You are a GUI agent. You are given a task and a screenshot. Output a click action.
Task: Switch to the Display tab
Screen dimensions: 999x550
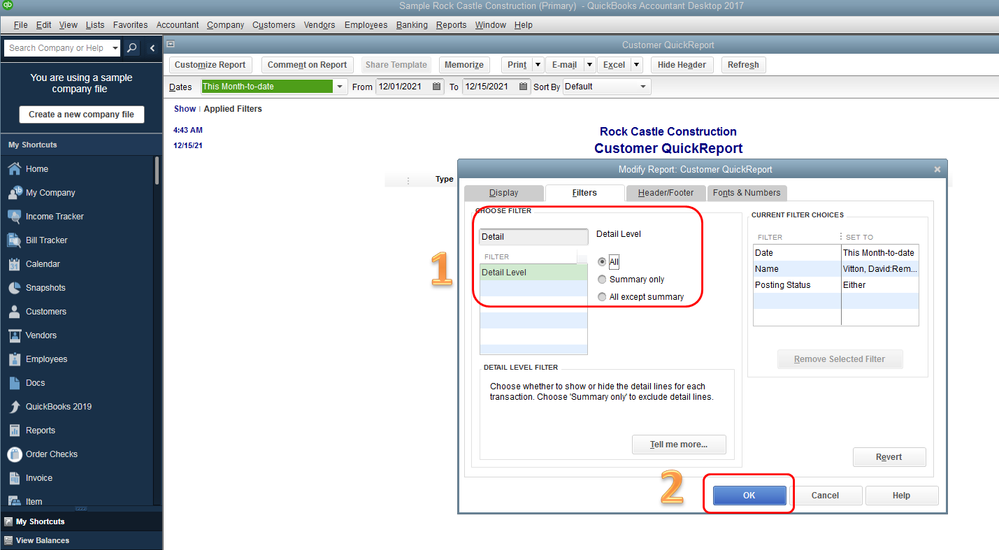point(503,193)
